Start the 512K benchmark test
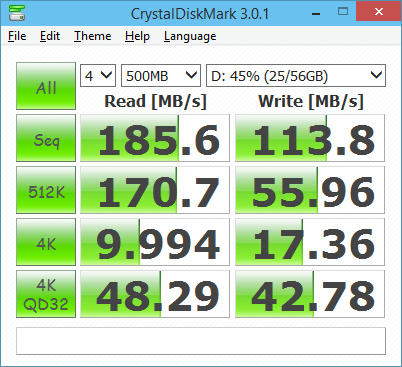Viewport: 402px width, 367px height. [46, 190]
